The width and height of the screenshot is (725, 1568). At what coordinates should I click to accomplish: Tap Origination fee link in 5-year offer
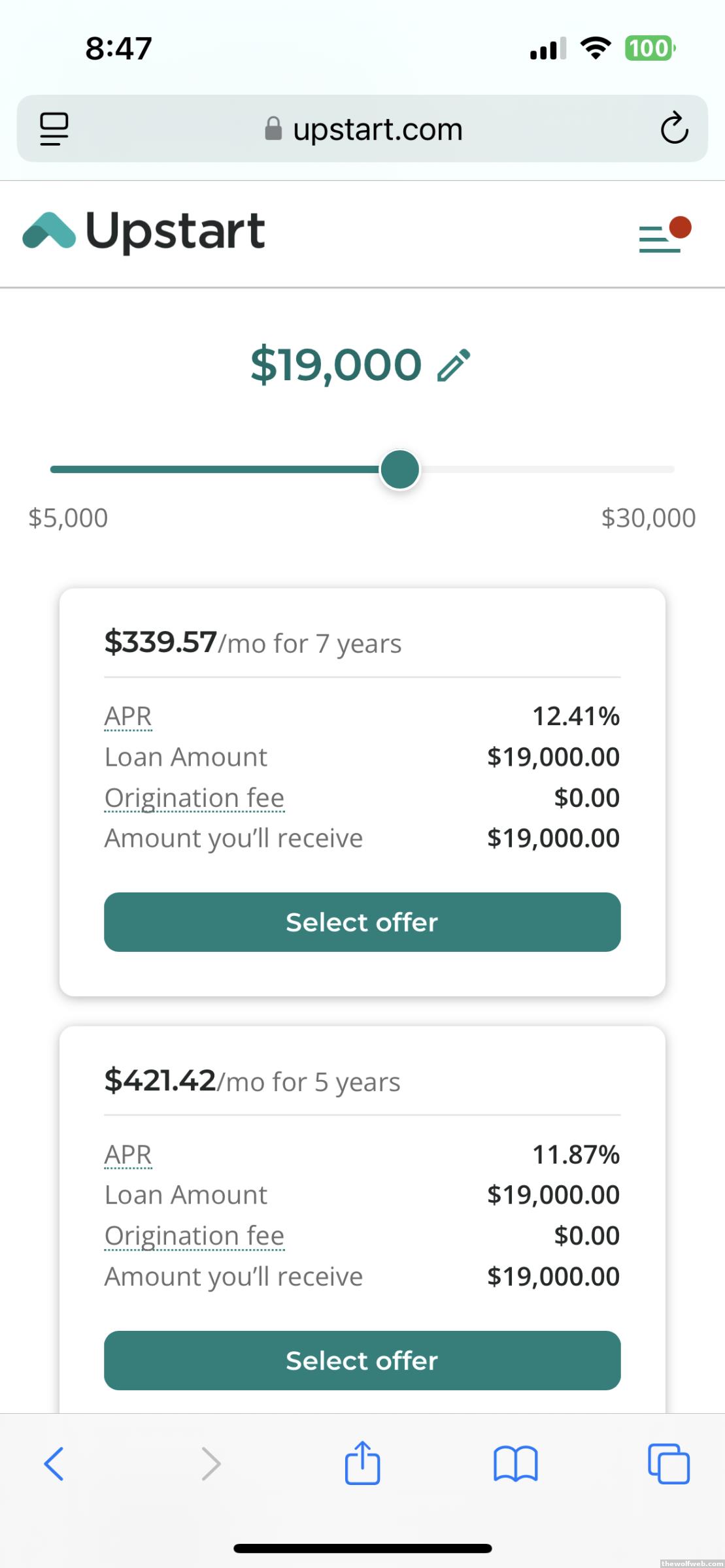click(194, 1235)
